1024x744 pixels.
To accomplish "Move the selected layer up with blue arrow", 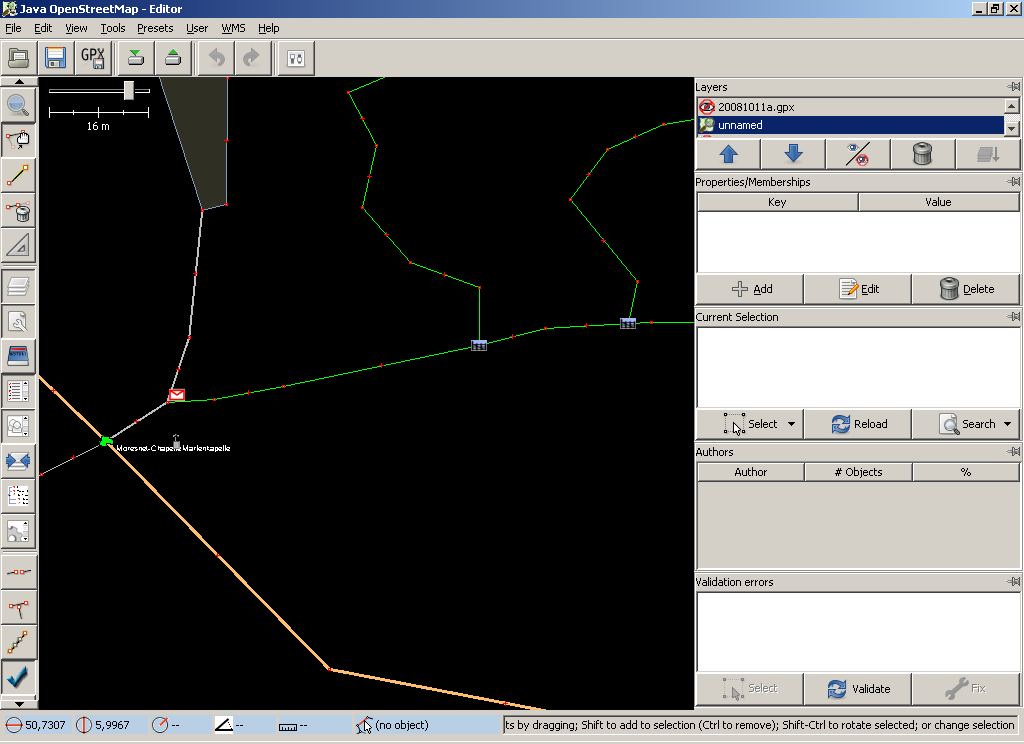I will [729, 154].
